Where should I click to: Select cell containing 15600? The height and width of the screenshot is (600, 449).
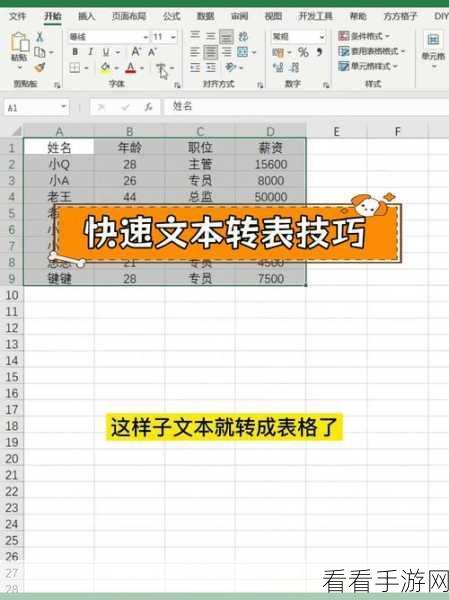(x=271, y=165)
